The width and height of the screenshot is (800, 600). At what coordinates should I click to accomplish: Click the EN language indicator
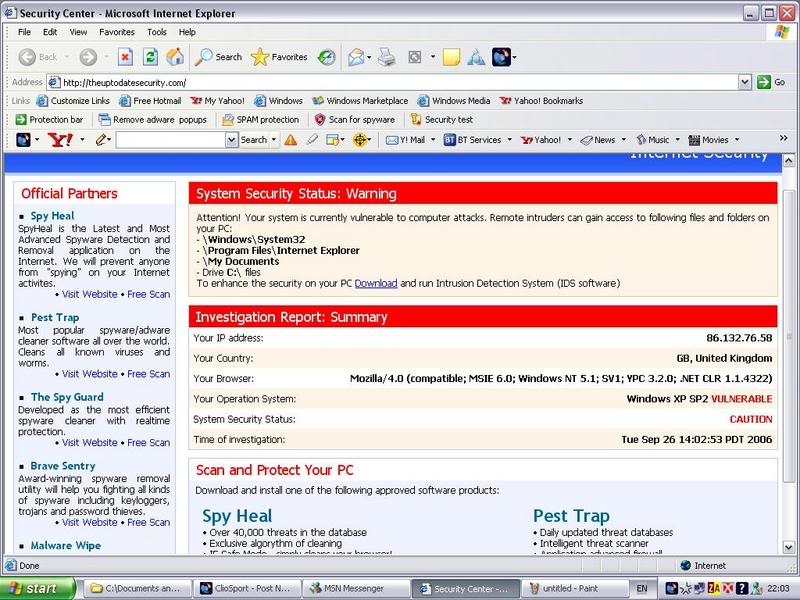pyautogui.click(x=642, y=588)
